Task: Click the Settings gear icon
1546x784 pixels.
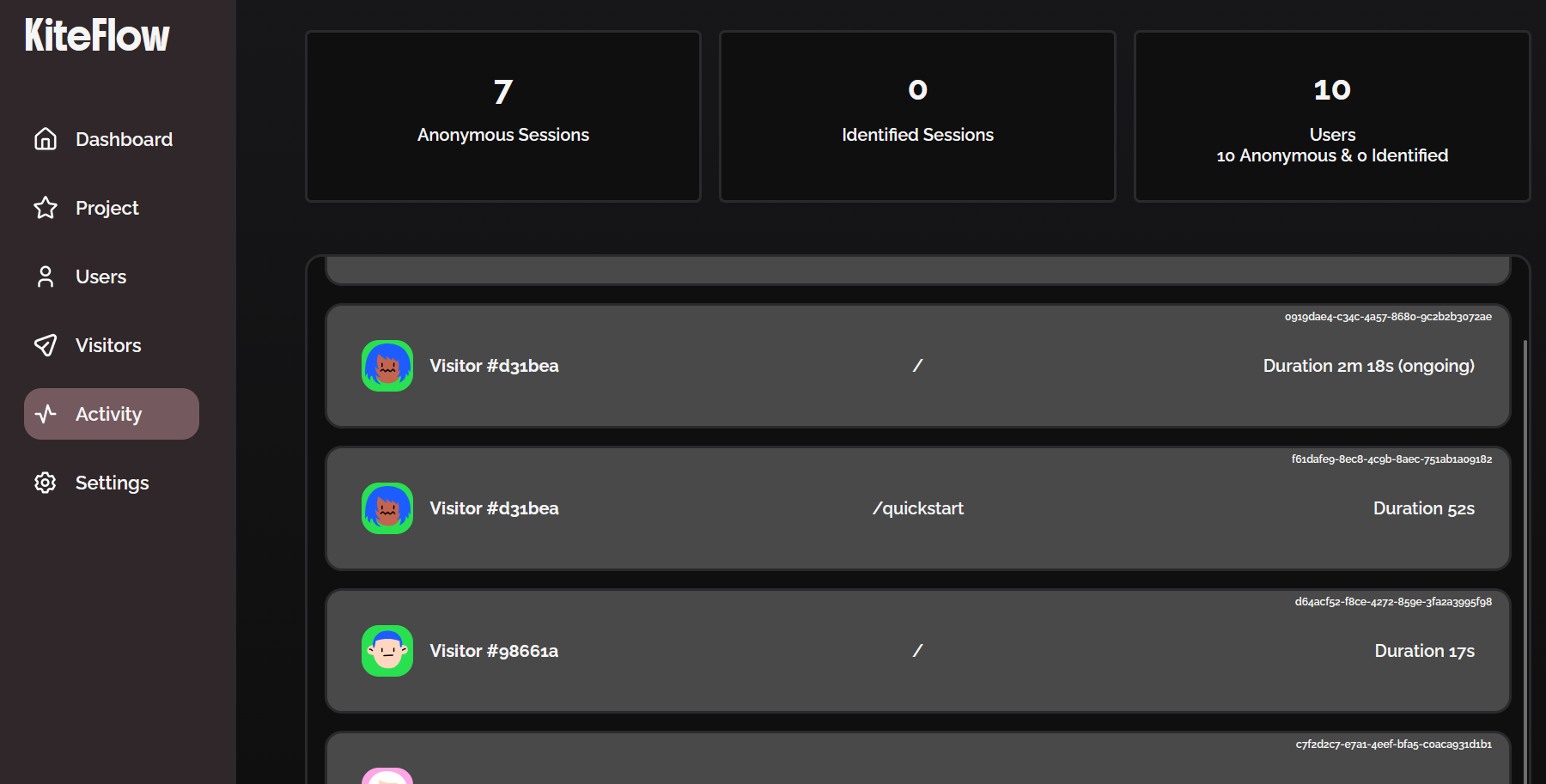Action: (x=46, y=483)
